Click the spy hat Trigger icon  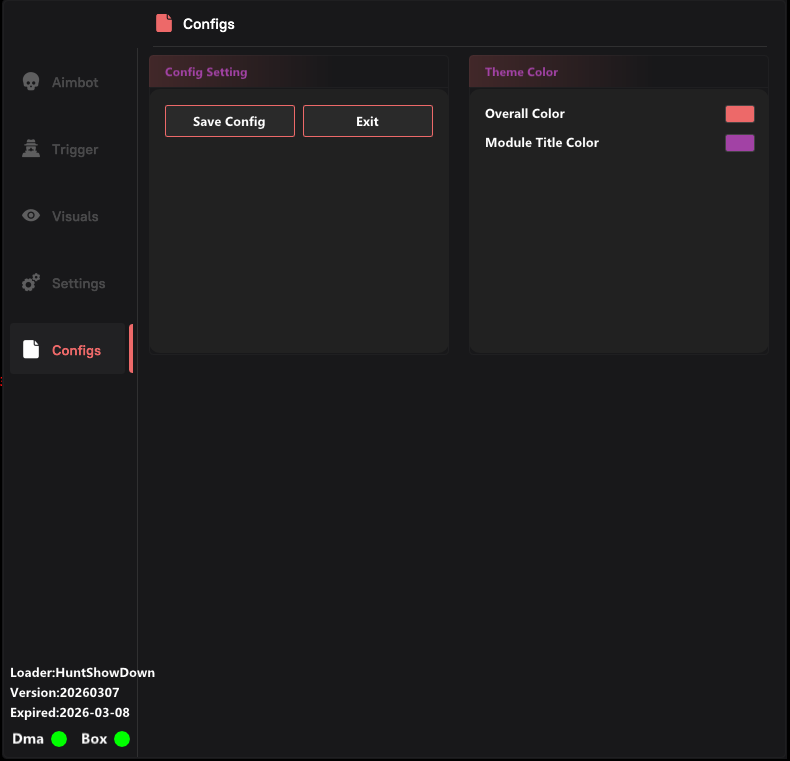31,149
